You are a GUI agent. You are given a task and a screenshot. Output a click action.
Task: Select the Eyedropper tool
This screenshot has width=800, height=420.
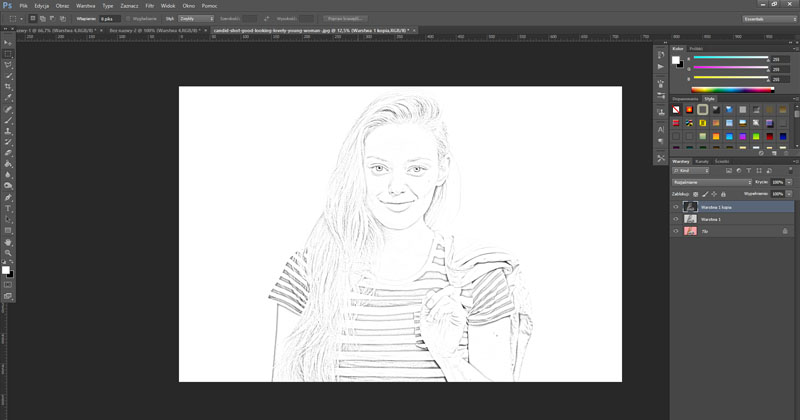pos(9,97)
